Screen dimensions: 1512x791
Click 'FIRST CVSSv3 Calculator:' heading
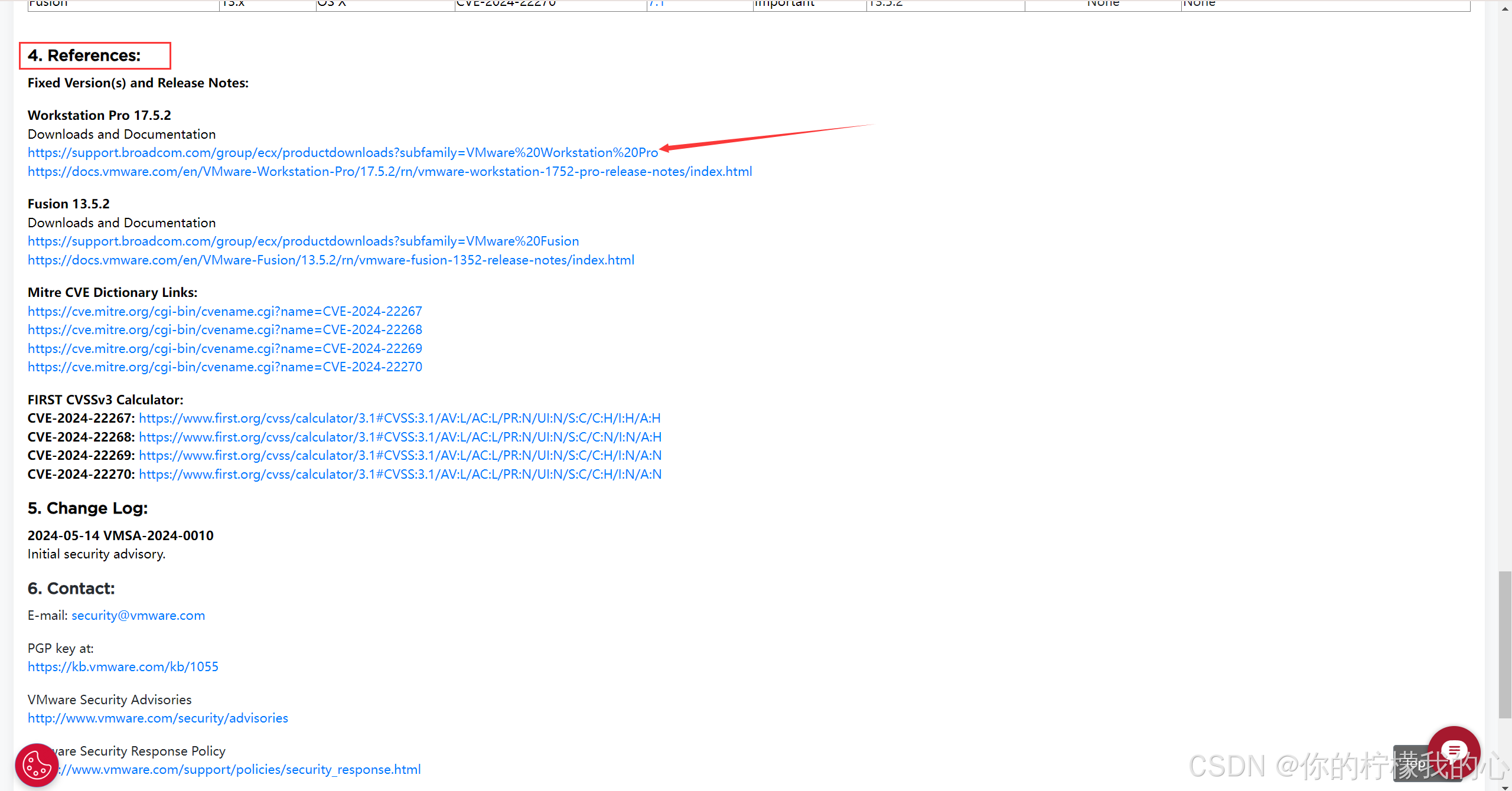106,400
